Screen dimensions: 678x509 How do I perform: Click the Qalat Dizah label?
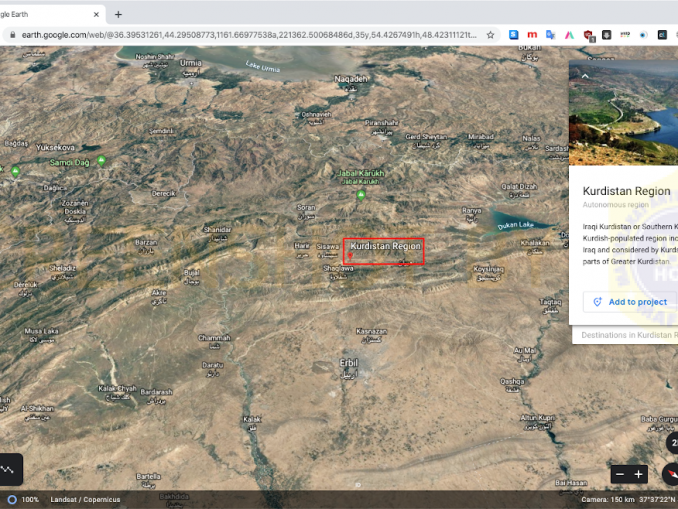519,186
